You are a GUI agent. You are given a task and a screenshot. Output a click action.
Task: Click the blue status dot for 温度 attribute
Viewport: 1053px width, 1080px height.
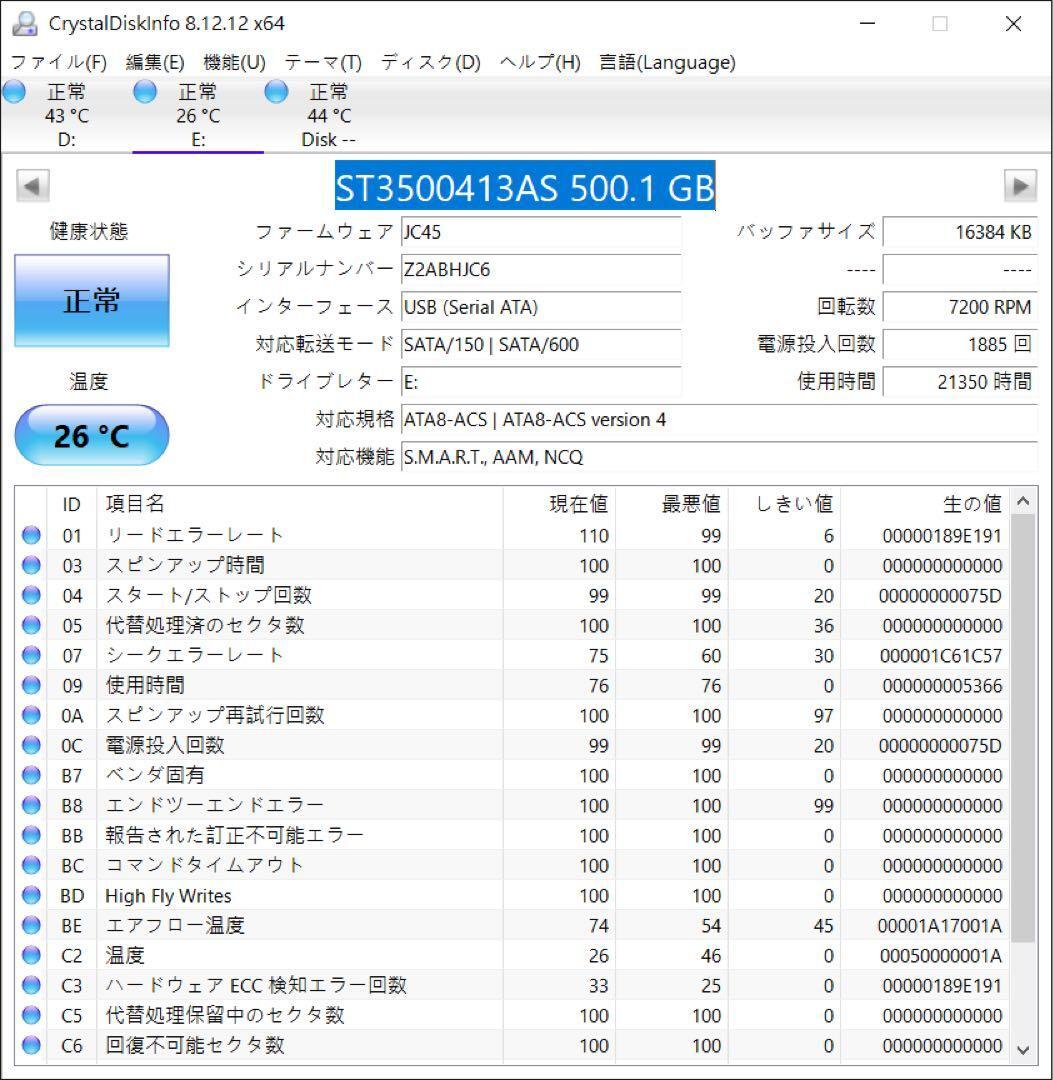pyautogui.click(x=31, y=955)
